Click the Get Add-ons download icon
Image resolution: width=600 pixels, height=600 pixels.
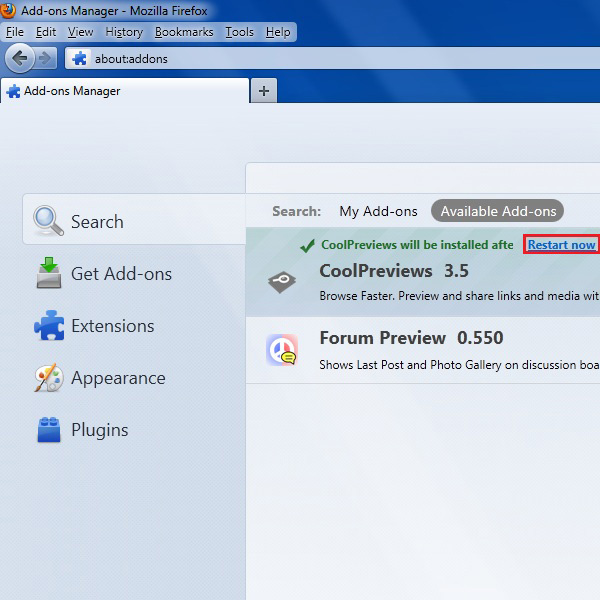pyautogui.click(x=49, y=272)
